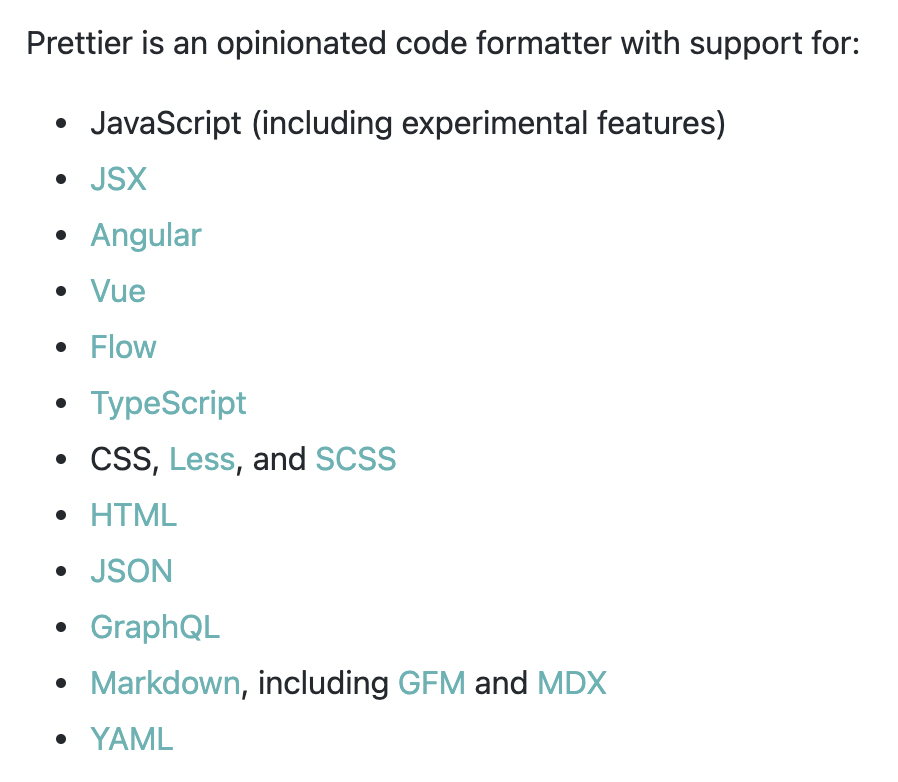This screenshot has width=898, height=782.
Task: Click the word JavaScript in the first bullet
Action: tap(166, 124)
